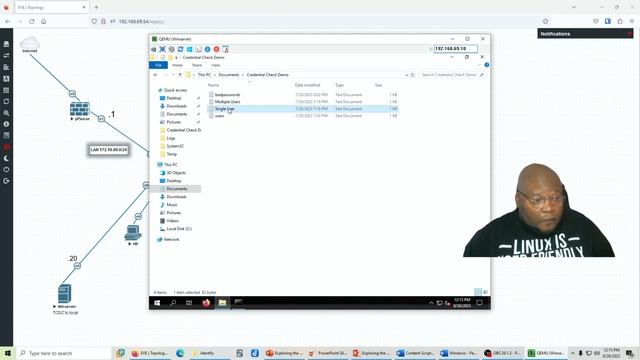Sort by the Type column header
Image resolution: width=640 pixels, height=360 pixels.
pyautogui.click(x=340, y=85)
